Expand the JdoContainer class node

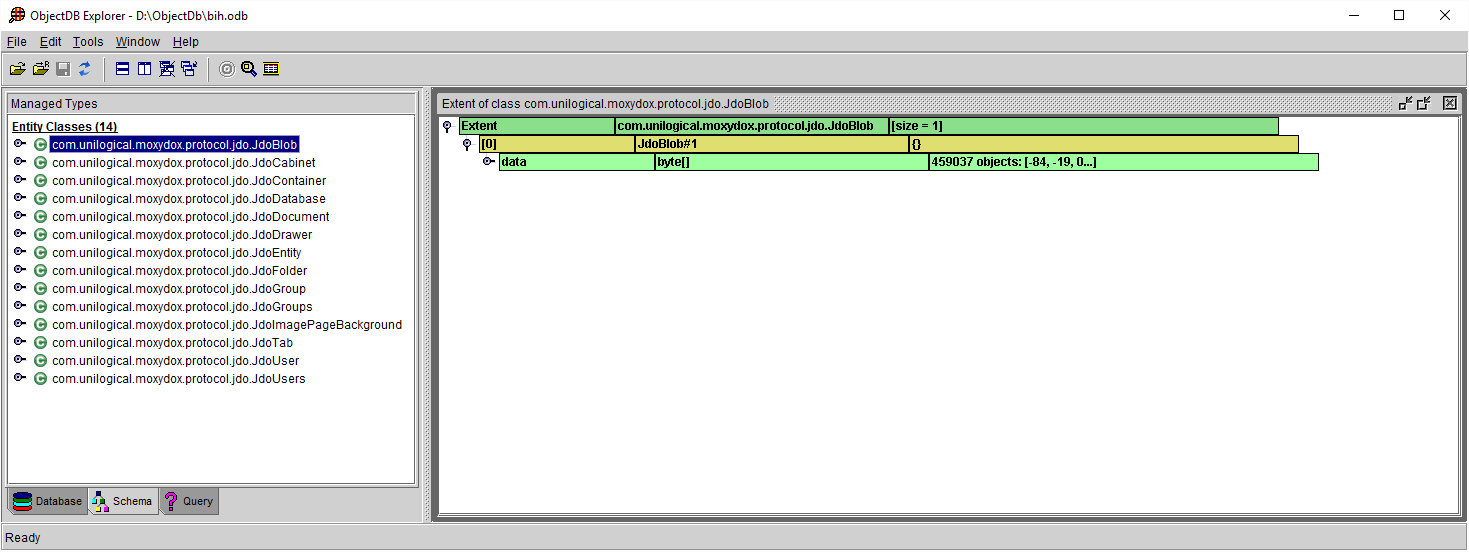tap(20, 180)
